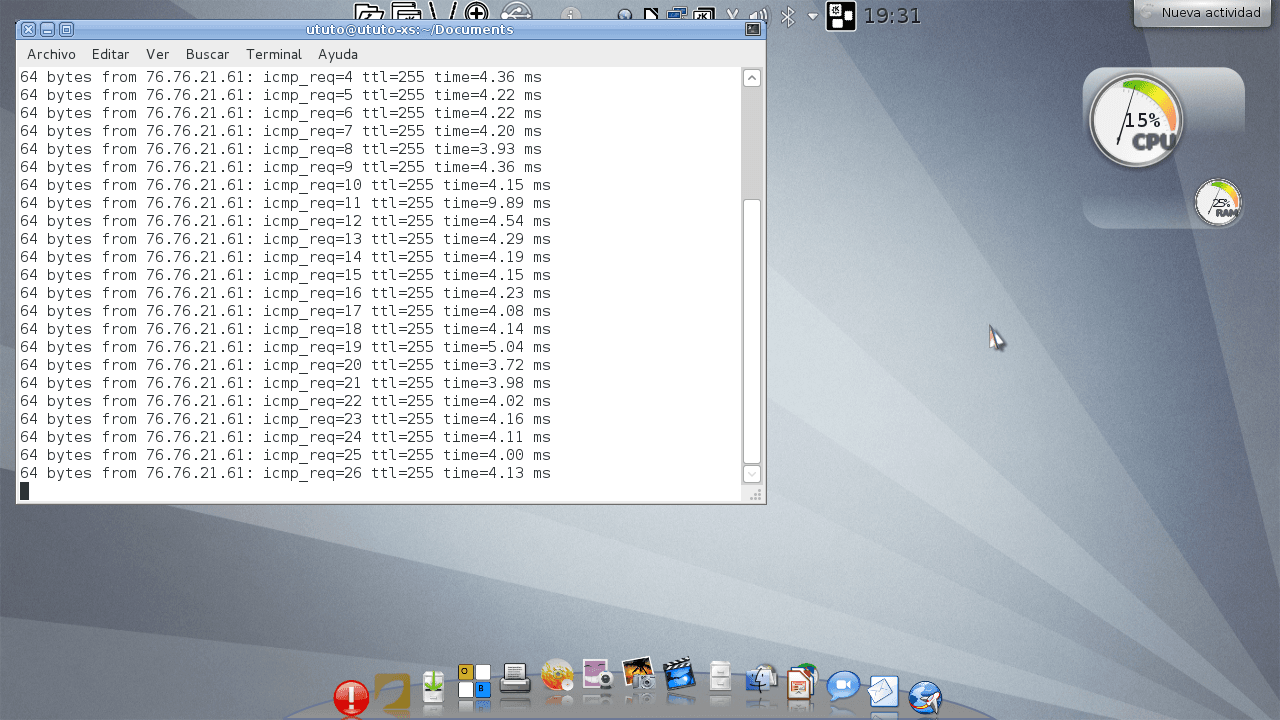Click the RAM usage gauge widget
The height and width of the screenshot is (720, 1280).
click(x=1218, y=203)
